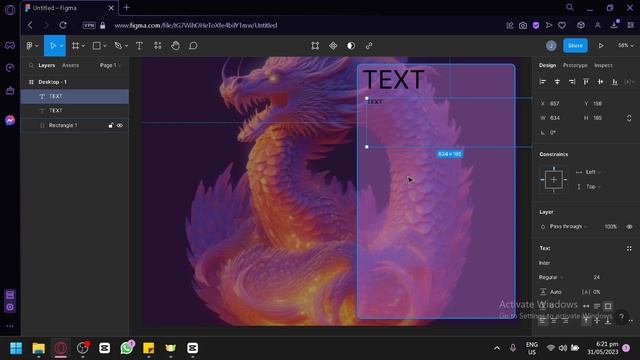The image size is (640, 360).
Task: Click the crop/edit object icon
Action: click(315, 46)
